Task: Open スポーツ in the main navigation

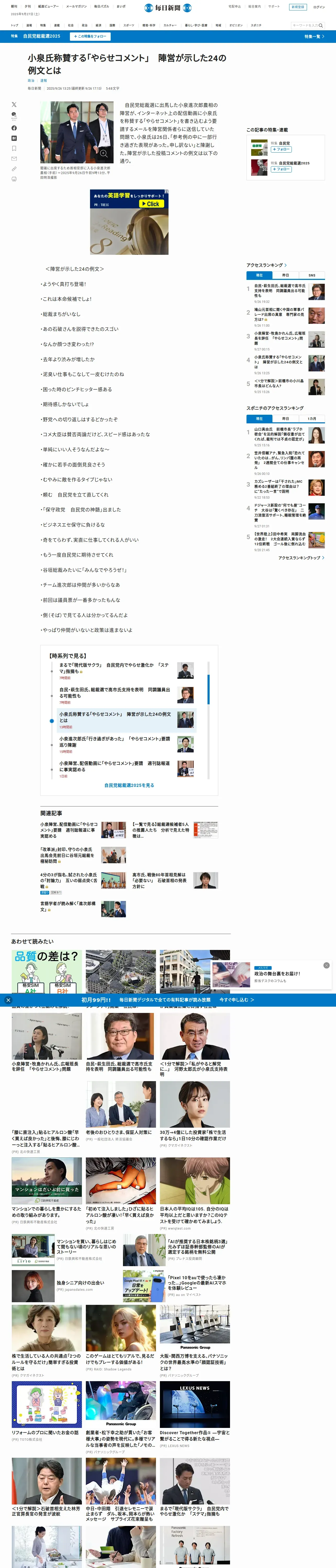Action: coord(129,26)
